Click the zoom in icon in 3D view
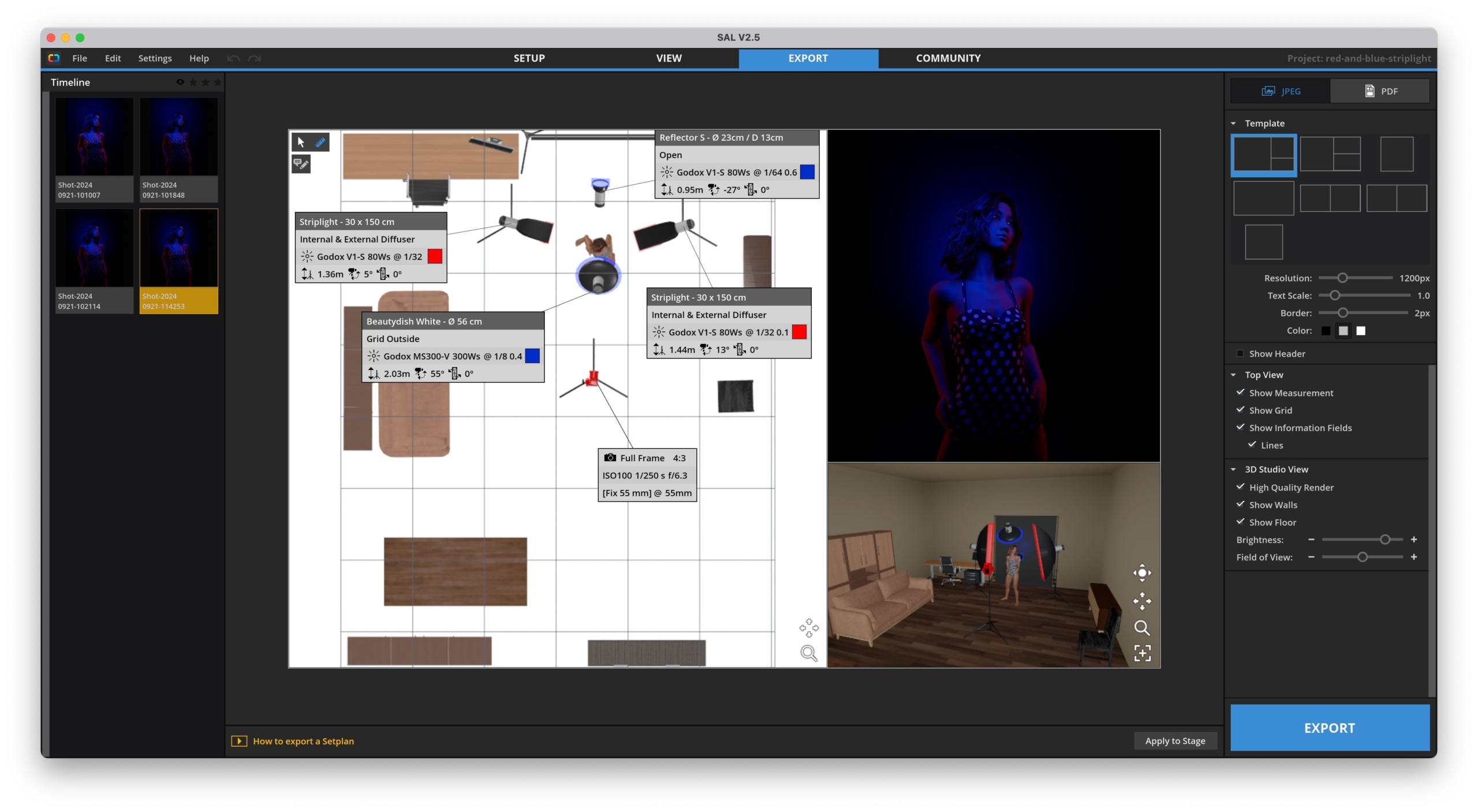Viewport: 1478px width, 812px height. 1142,627
